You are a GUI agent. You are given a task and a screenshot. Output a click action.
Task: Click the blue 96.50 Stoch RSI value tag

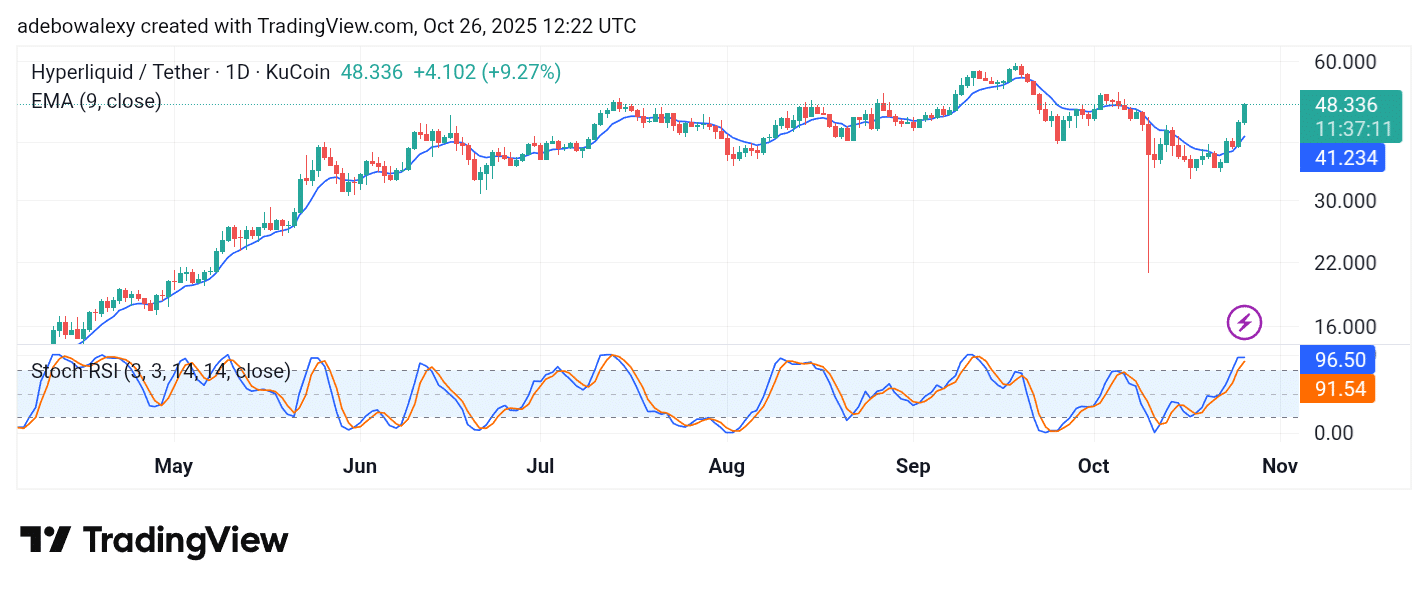[1335, 359]
